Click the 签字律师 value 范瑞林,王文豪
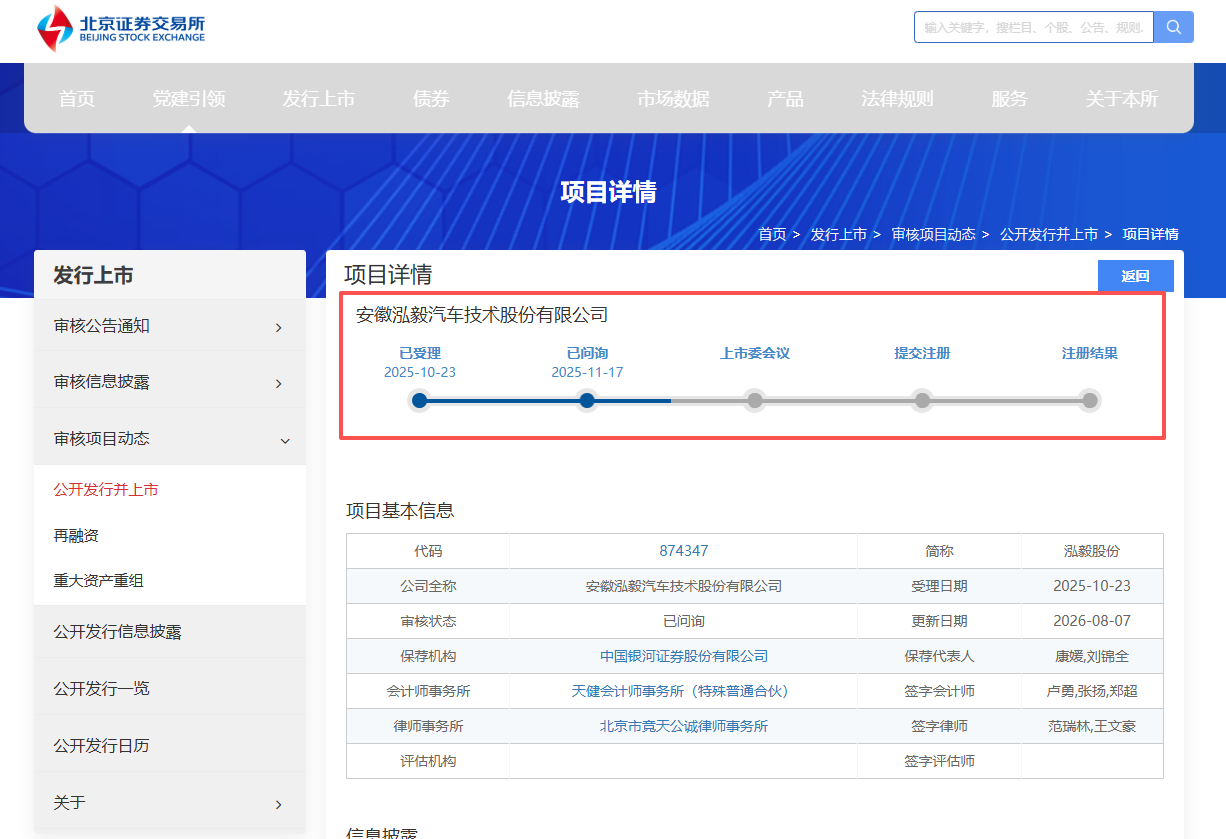 tap(1092, 726)
